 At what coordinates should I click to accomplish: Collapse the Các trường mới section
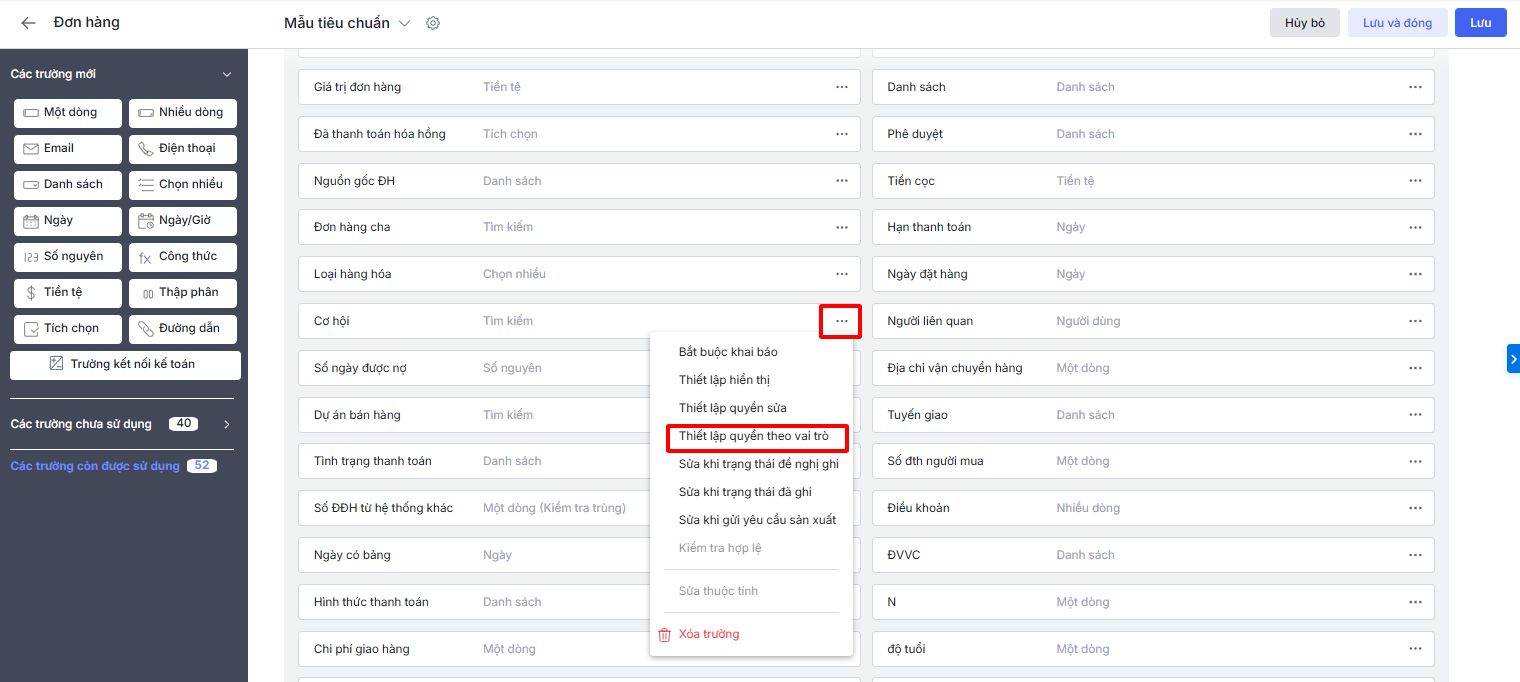(227, 75)
